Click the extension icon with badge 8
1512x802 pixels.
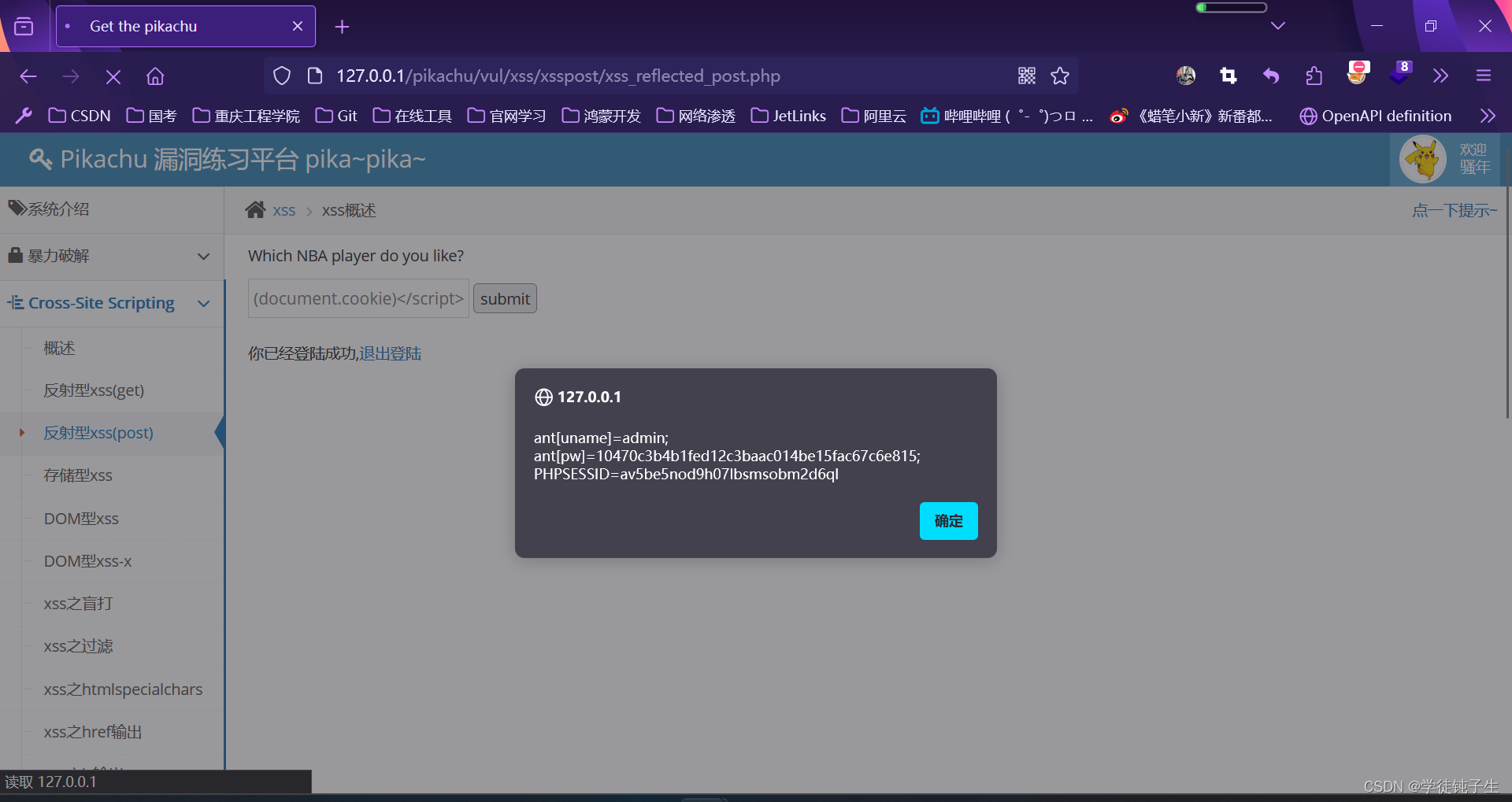coord(1400,73)
